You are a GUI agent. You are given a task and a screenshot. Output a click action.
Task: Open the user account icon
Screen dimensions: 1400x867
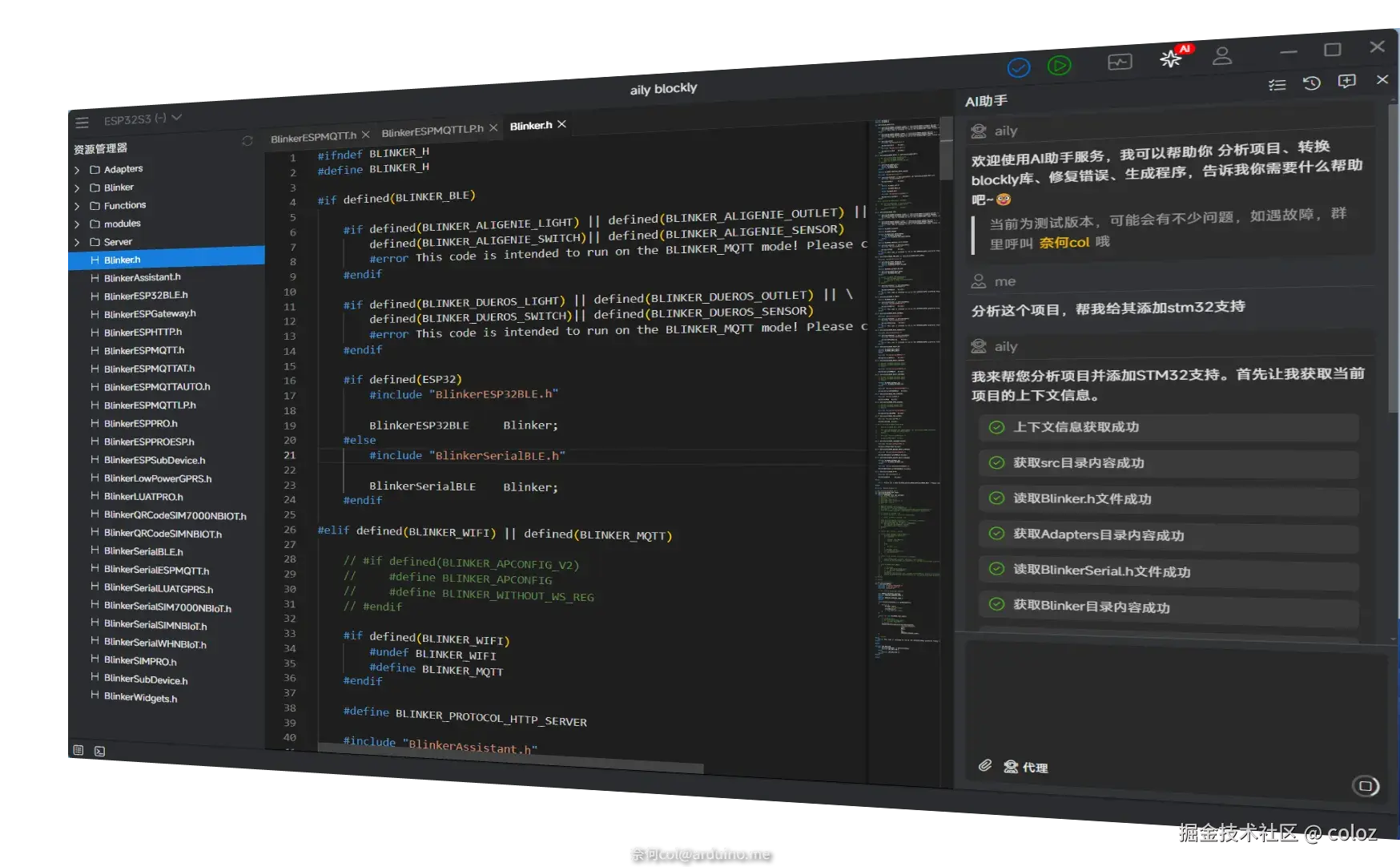[1222, 56]
